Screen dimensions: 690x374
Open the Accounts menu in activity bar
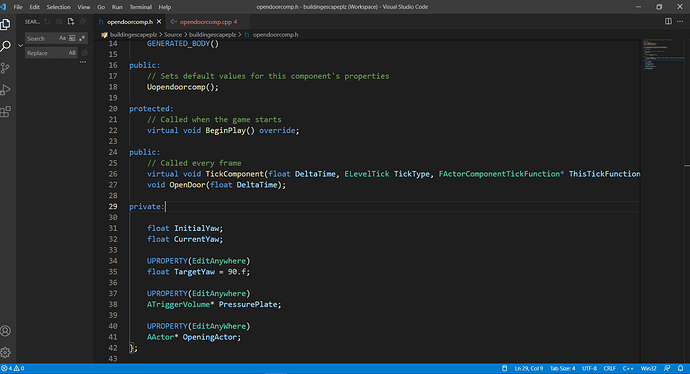(6, 331)
